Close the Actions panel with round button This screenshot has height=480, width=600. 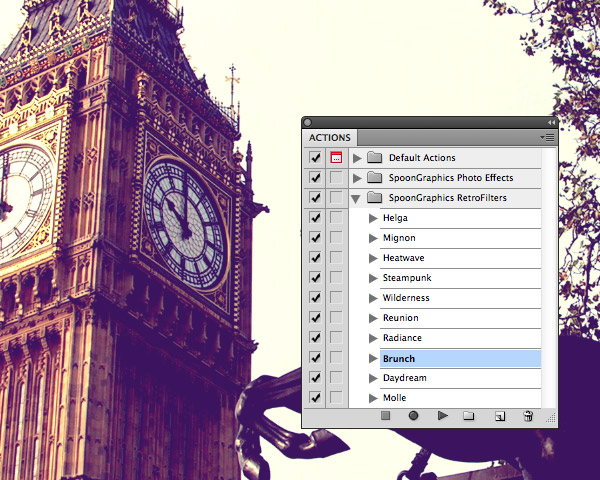307,122
